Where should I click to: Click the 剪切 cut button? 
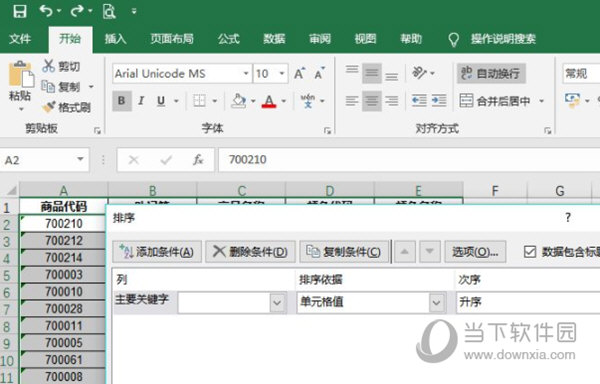click(x=61, y=66)
